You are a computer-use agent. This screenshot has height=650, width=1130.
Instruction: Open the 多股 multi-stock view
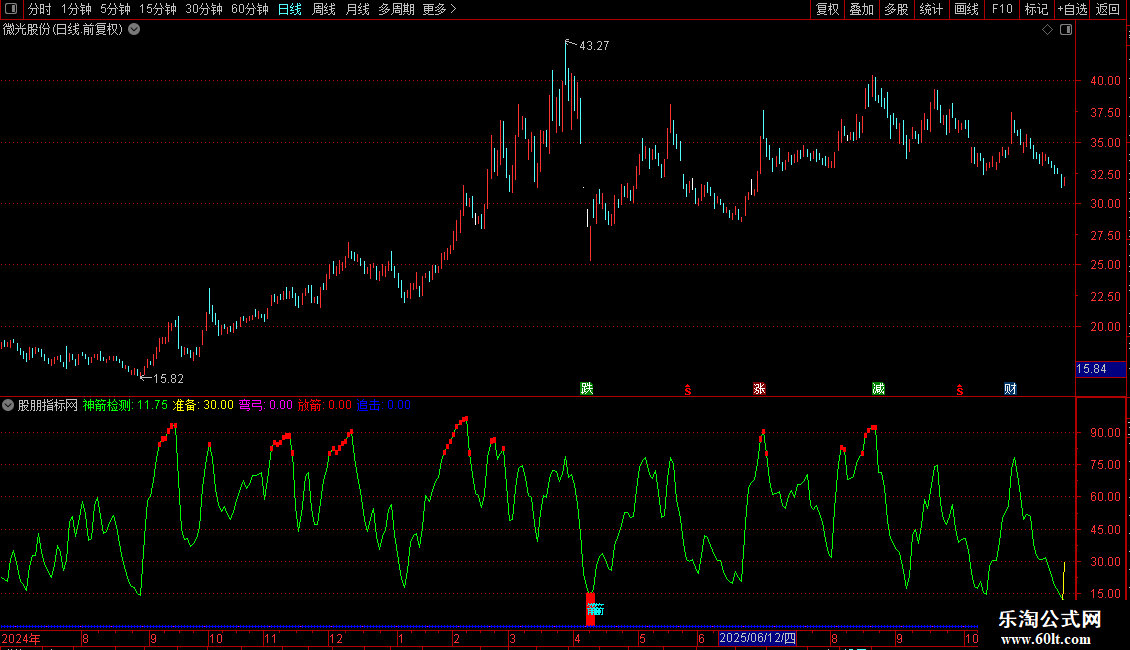pos(896,9)
